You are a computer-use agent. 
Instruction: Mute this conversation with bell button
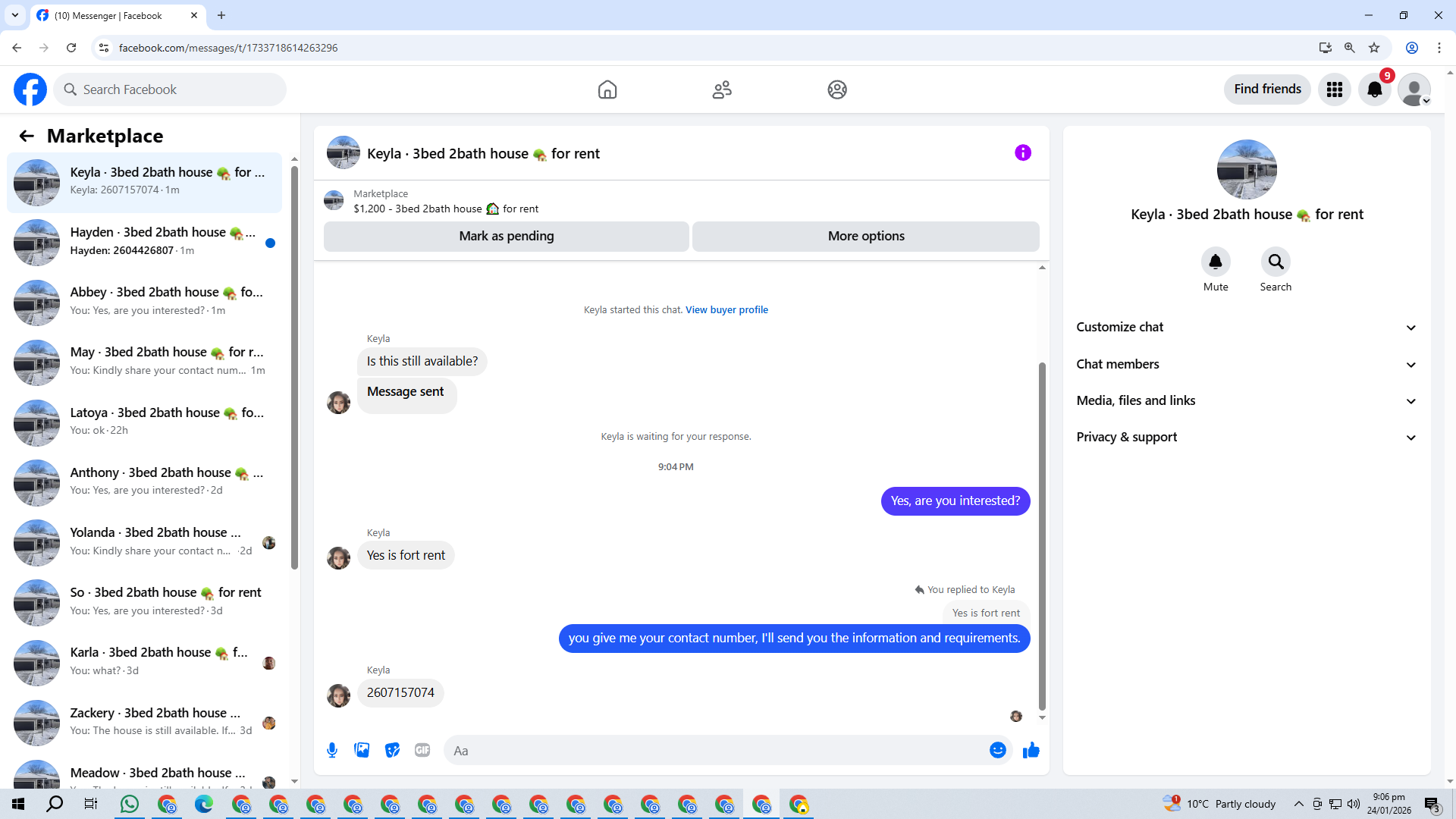pos(1215,262)
